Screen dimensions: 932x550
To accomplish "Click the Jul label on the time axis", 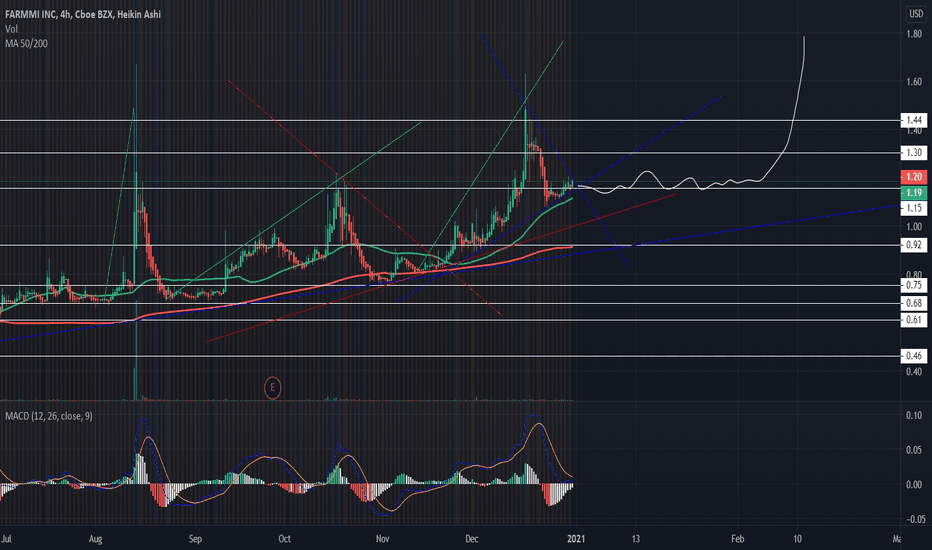I will (6, 539).
